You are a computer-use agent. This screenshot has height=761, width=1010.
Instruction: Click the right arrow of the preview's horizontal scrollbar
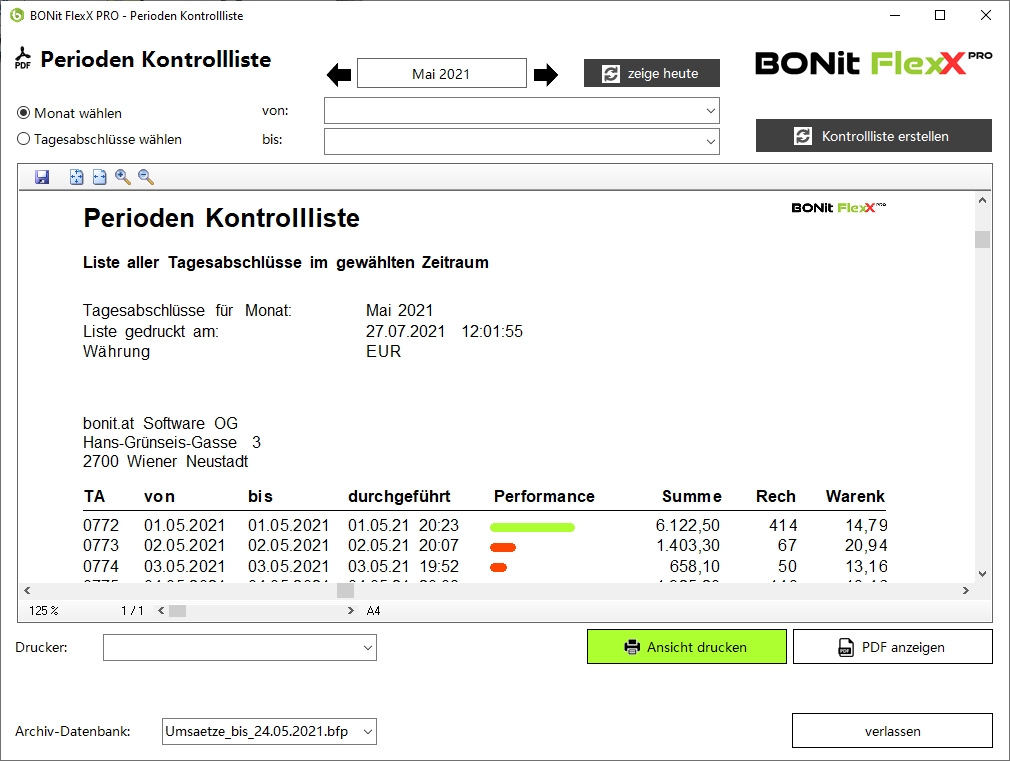(x=966, y=590)
